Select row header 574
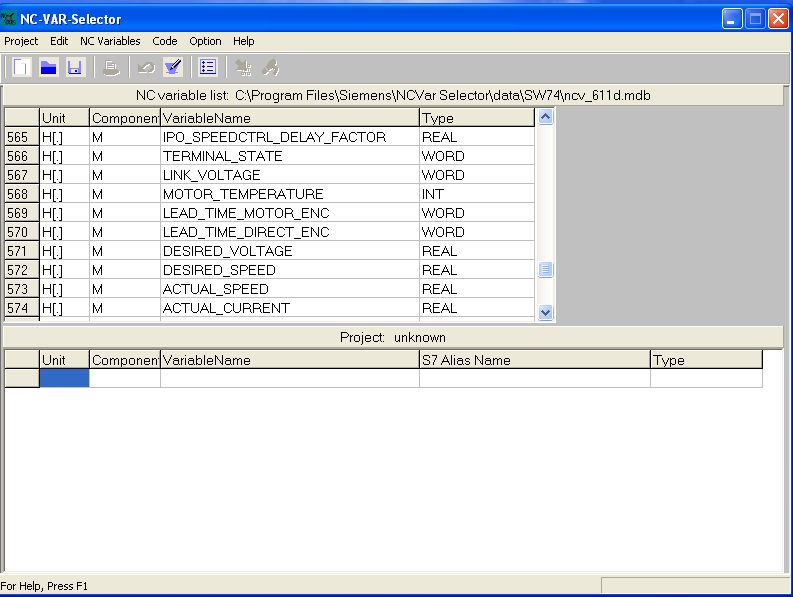This screenshot has height=597, width=793. pos(22,308)
